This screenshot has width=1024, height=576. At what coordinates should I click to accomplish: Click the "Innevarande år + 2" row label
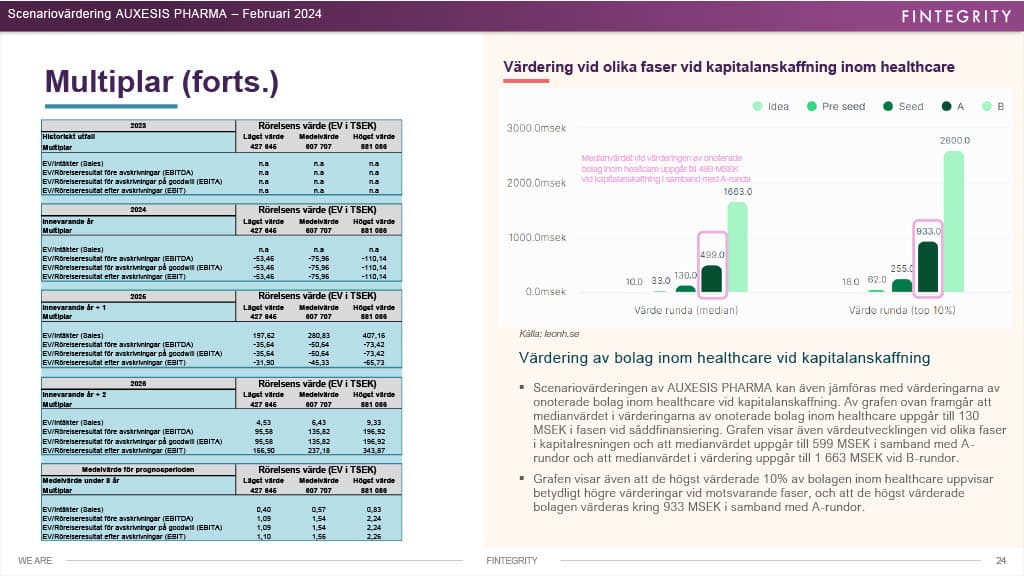pos(74,394)
